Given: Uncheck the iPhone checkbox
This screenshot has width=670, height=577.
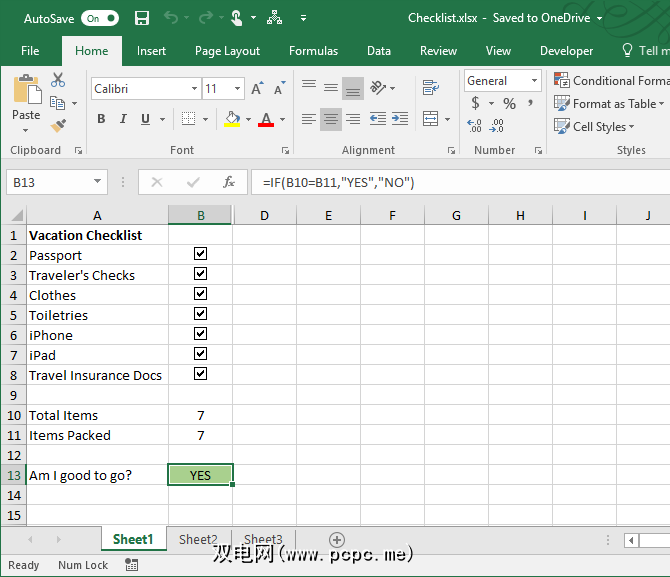Looking at the screenshot, I should (x=200, y=334).
